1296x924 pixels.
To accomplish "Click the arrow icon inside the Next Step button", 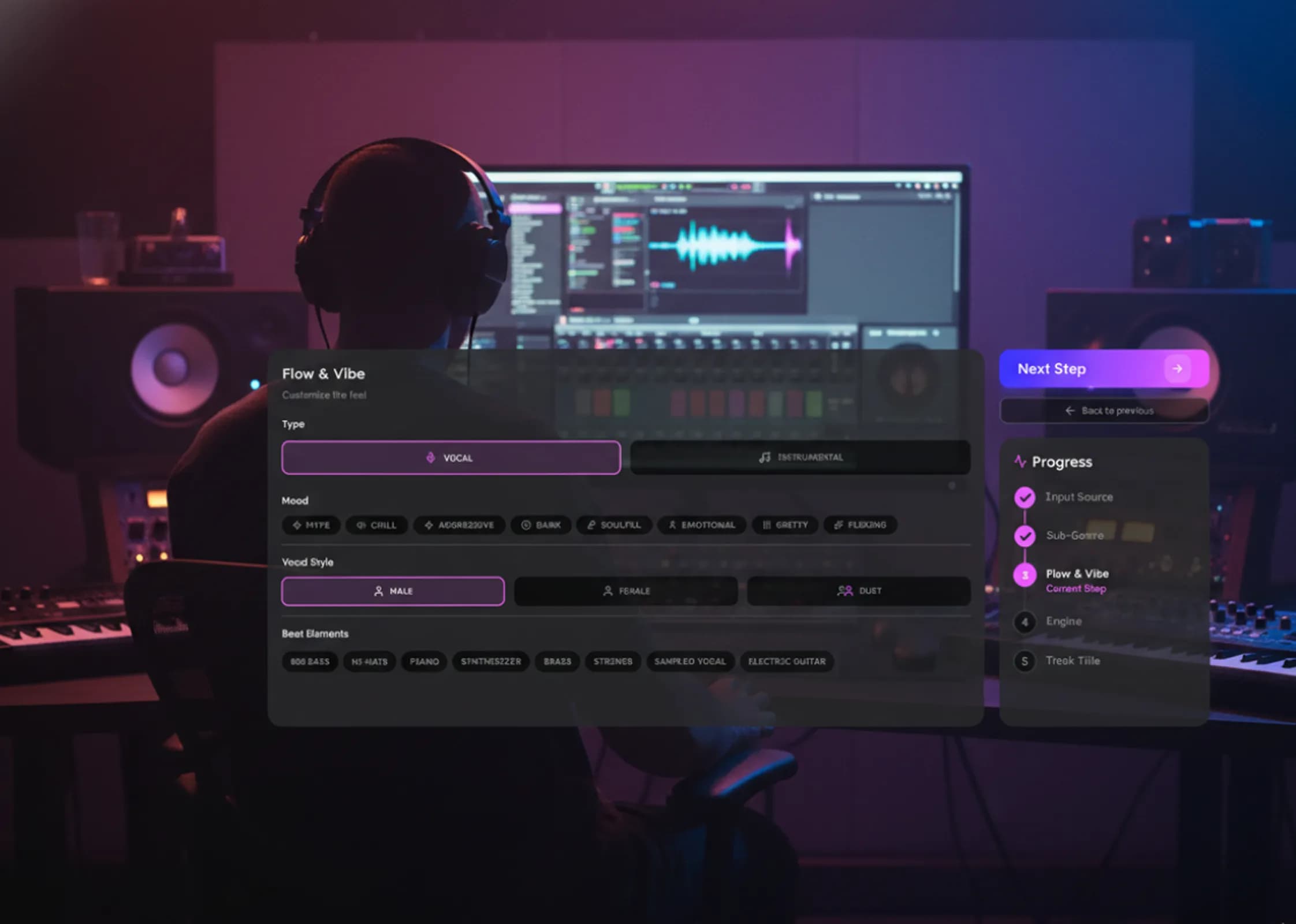I will [x=1178, y=368].
